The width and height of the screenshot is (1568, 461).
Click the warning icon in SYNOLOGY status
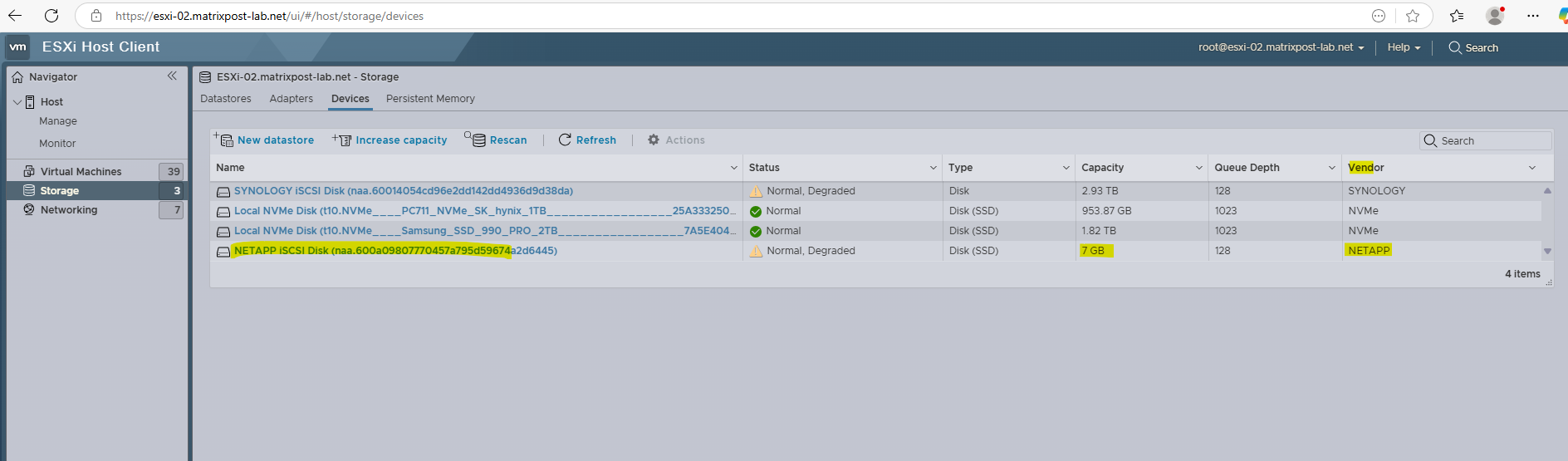click(x=756, y=191)
